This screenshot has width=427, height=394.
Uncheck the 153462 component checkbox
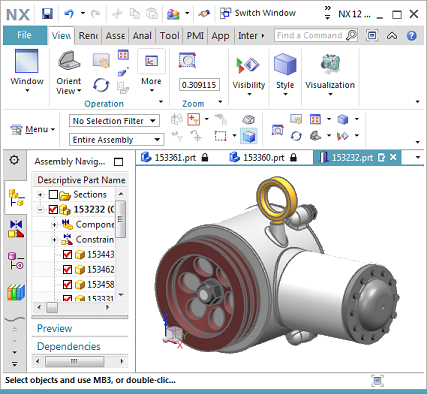[x=67, y=269]
